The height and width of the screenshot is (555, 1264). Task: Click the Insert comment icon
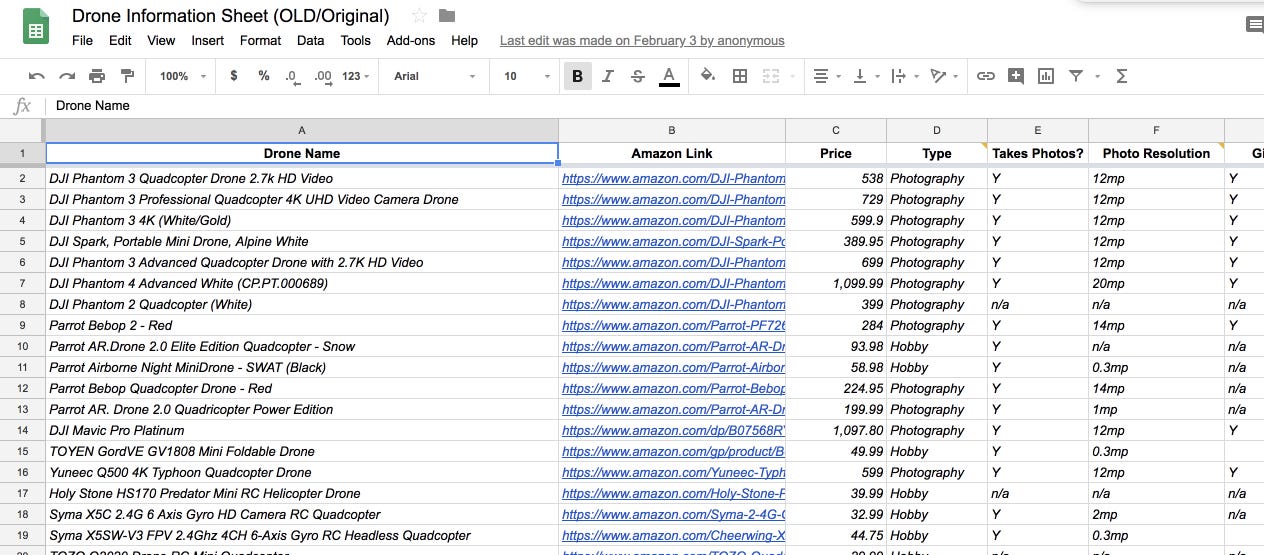[x=1016, y=76]
